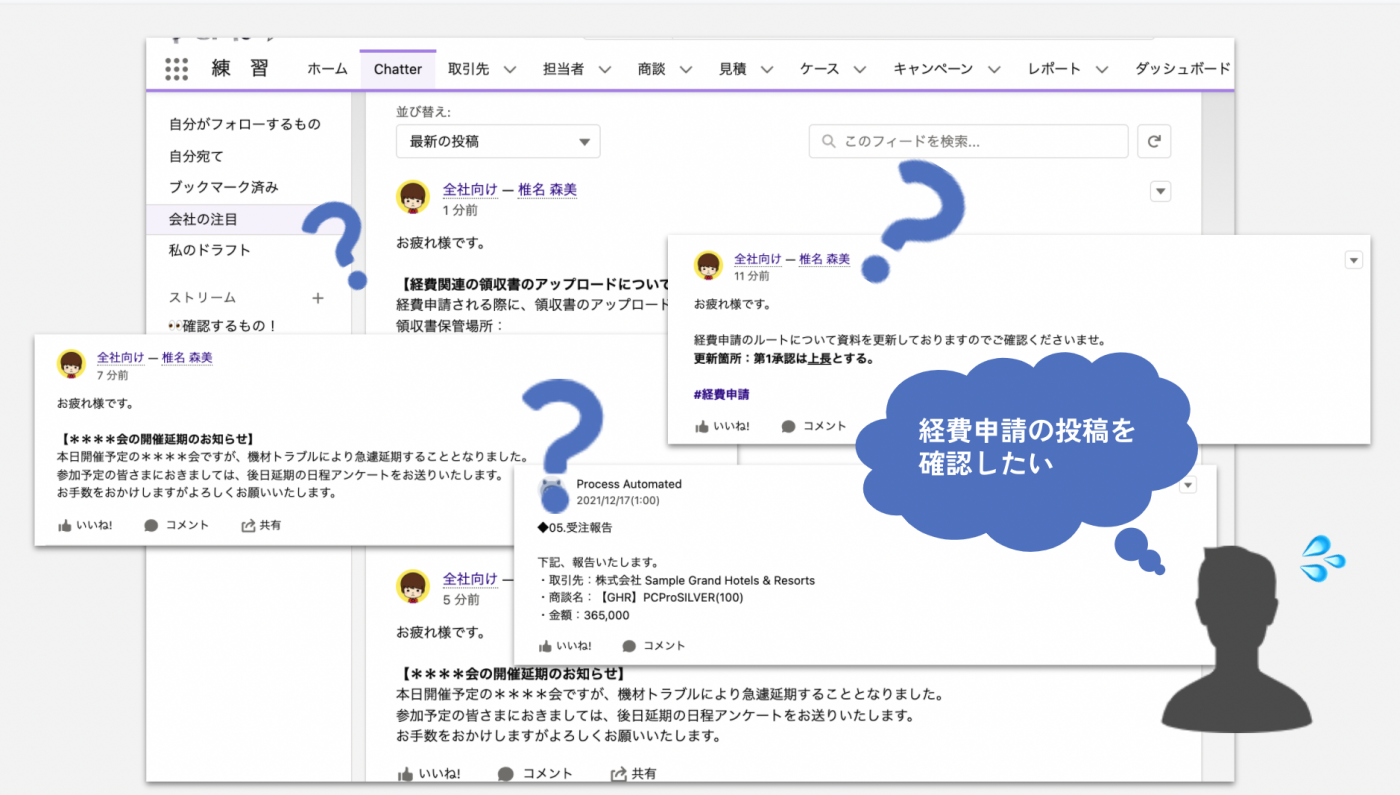This screenshot has height=795, width=1400.
Task: Click avatar on the 11 分前 post
Action: click(709, 265)
